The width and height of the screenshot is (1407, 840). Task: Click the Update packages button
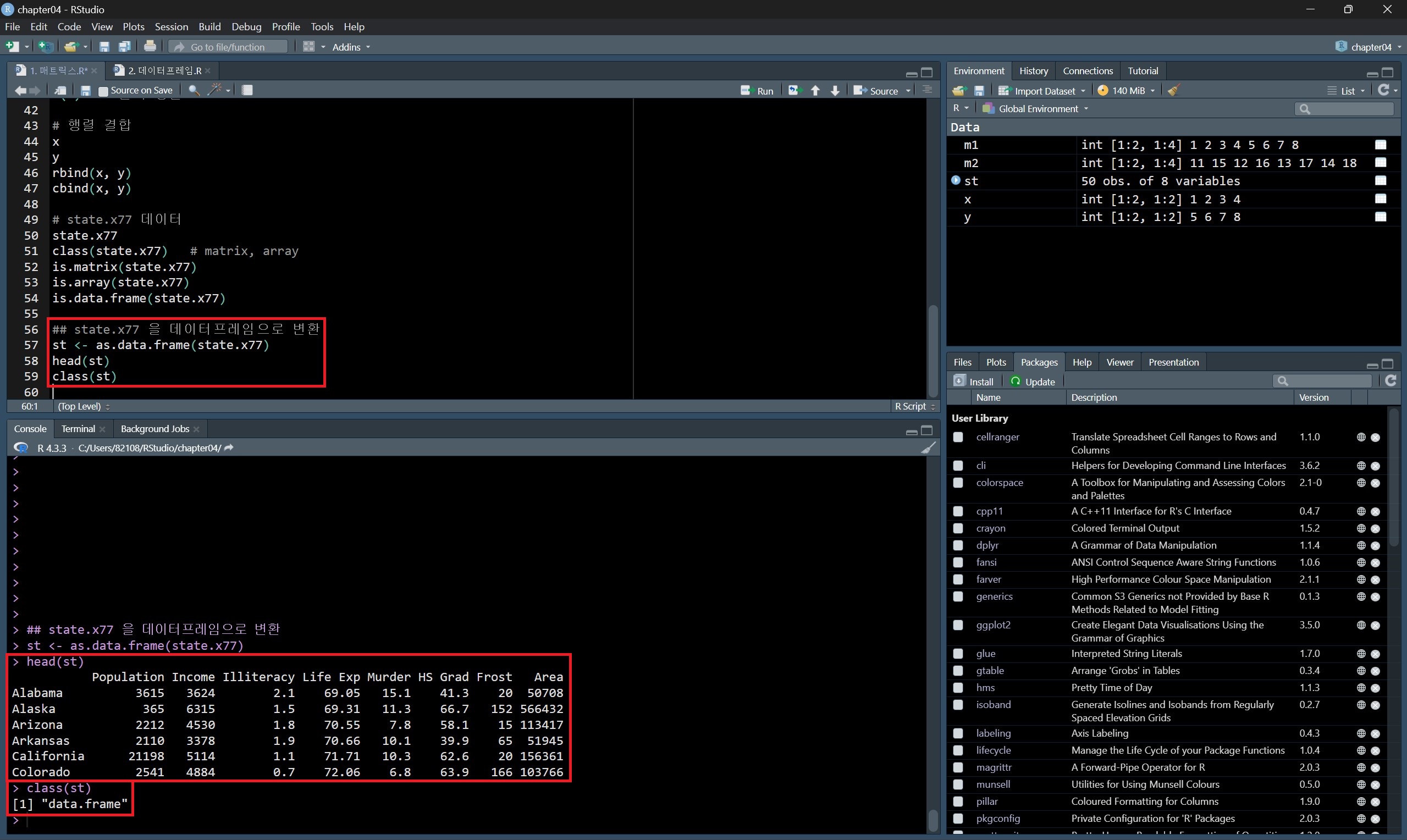(x=1033, y=382)
